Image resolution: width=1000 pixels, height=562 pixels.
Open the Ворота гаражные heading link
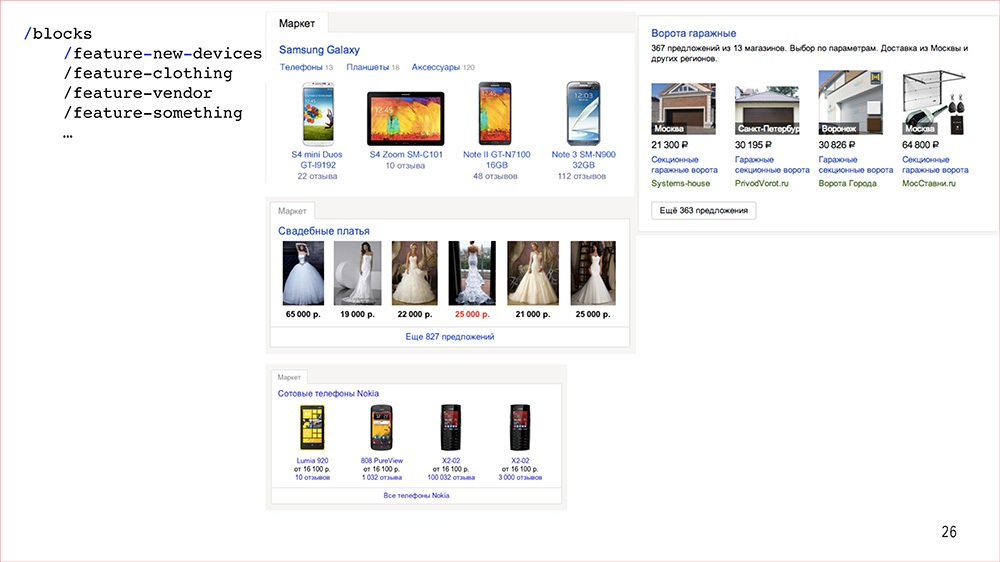pyautogui.click(x=693, y=33)
